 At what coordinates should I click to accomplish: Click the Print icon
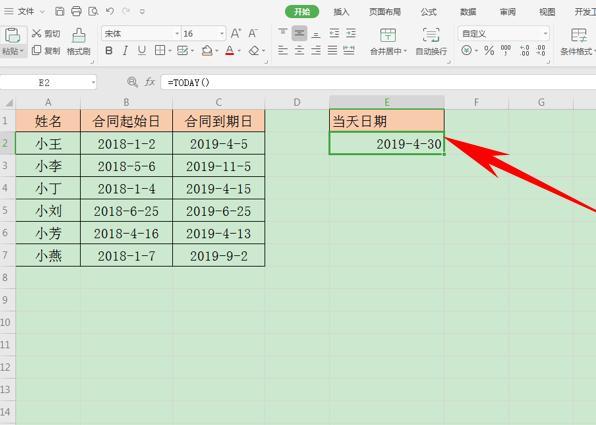pyautogui.click(x=76, y=11)
